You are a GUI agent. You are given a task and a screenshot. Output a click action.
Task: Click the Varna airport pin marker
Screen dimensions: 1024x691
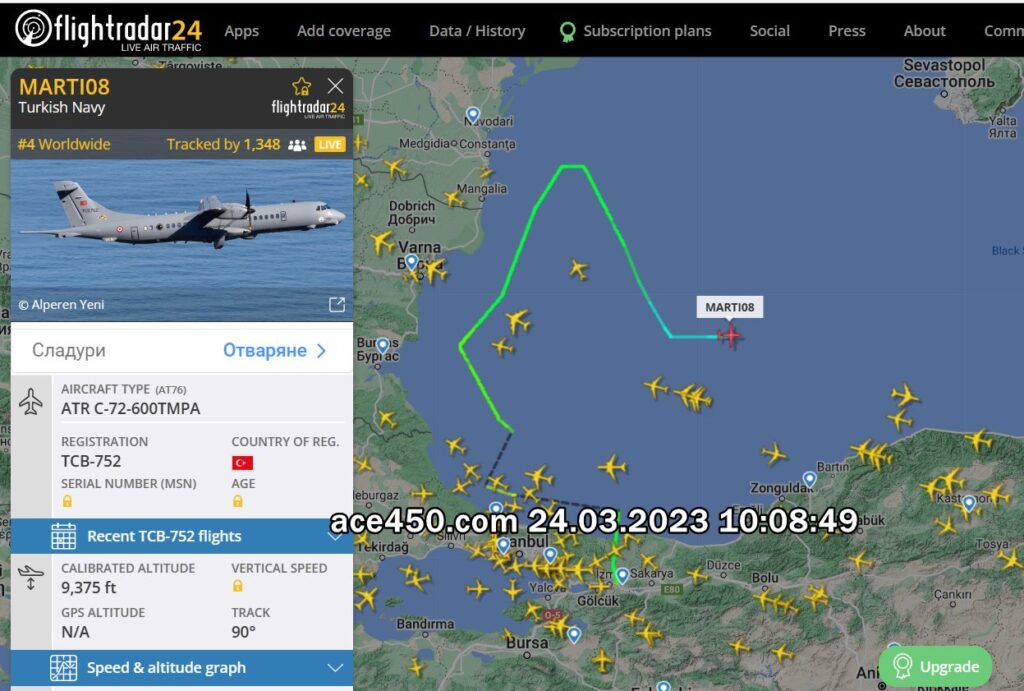[411, 263]
